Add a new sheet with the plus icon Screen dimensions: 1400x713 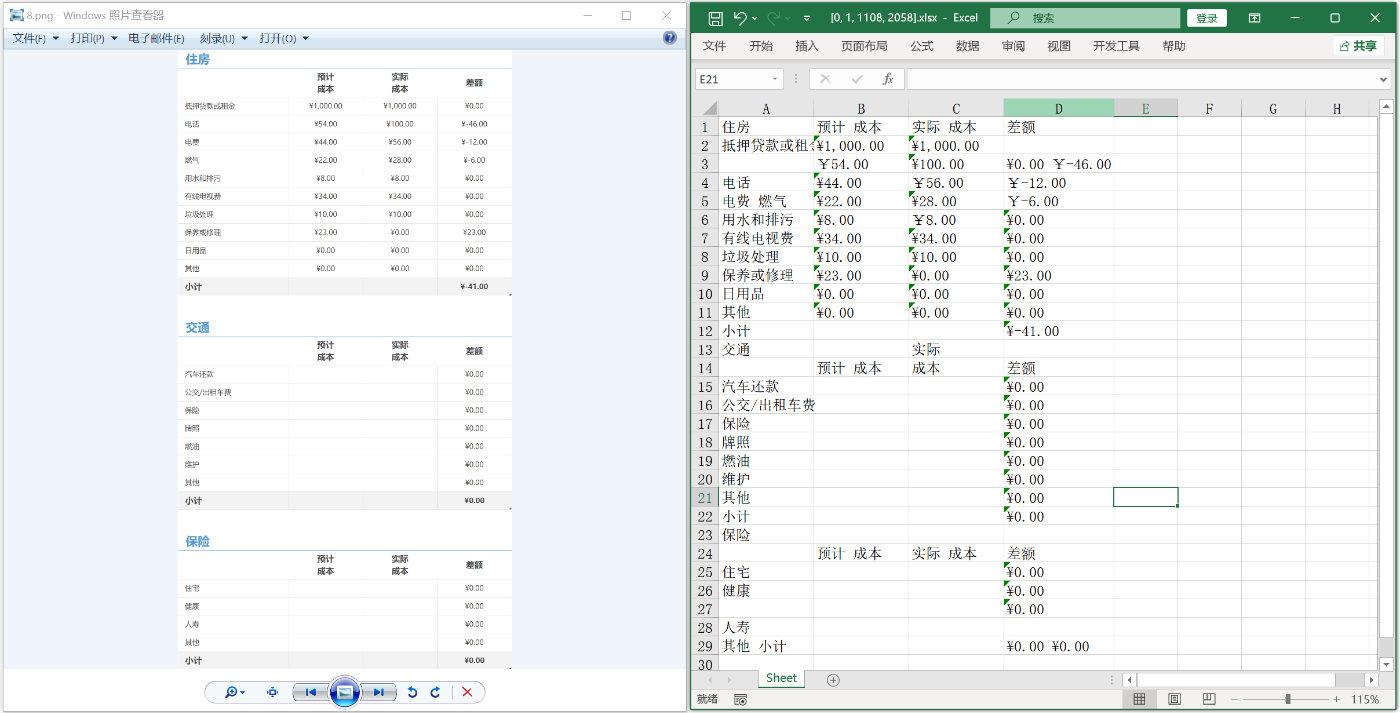pos(833,680)
